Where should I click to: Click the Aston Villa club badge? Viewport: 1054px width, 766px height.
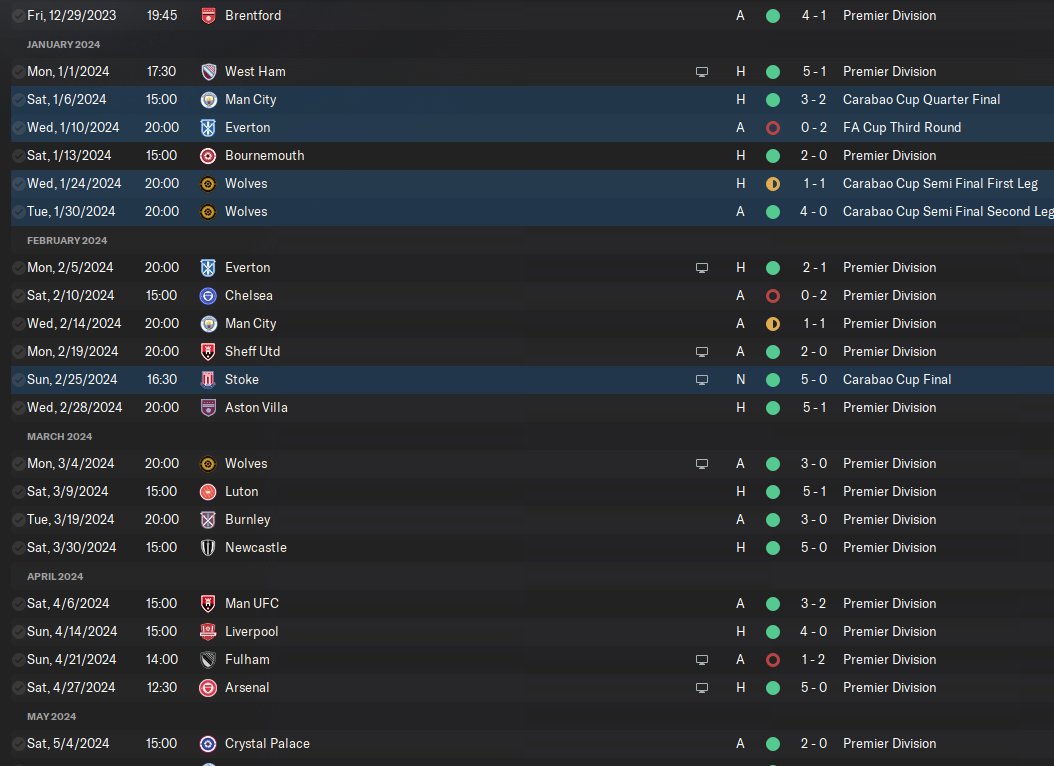click(x=208, y=408)
